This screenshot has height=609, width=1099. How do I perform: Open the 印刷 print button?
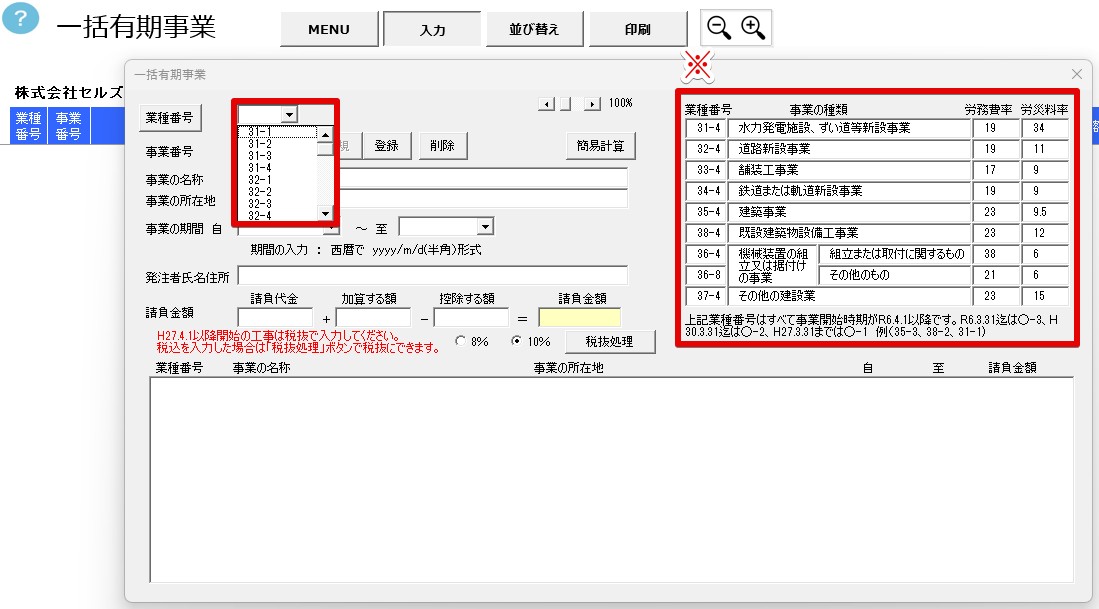pyautogui.click(x=637, y=29)
